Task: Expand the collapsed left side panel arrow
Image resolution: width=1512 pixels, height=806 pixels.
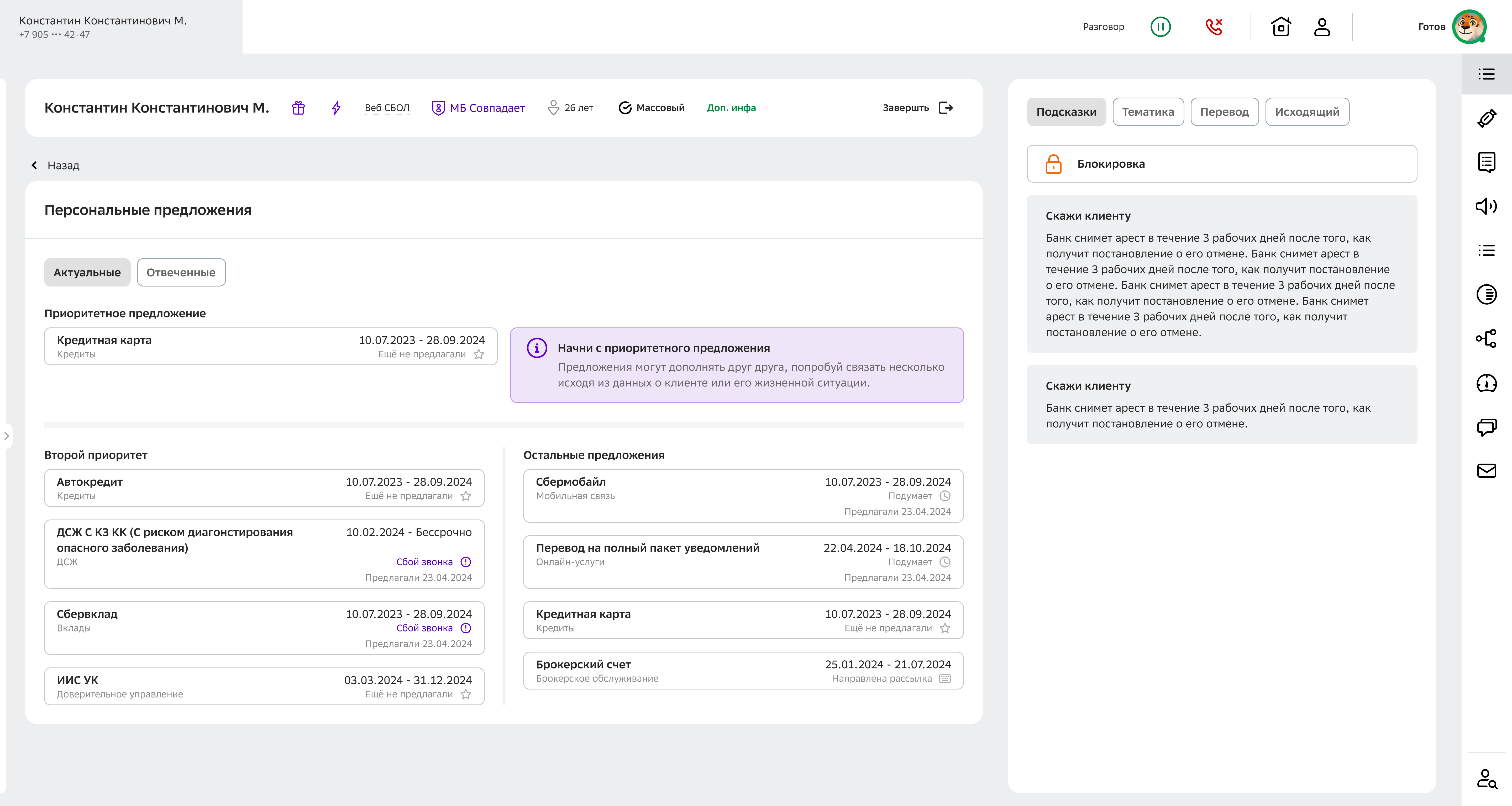Action: point(7,436)
